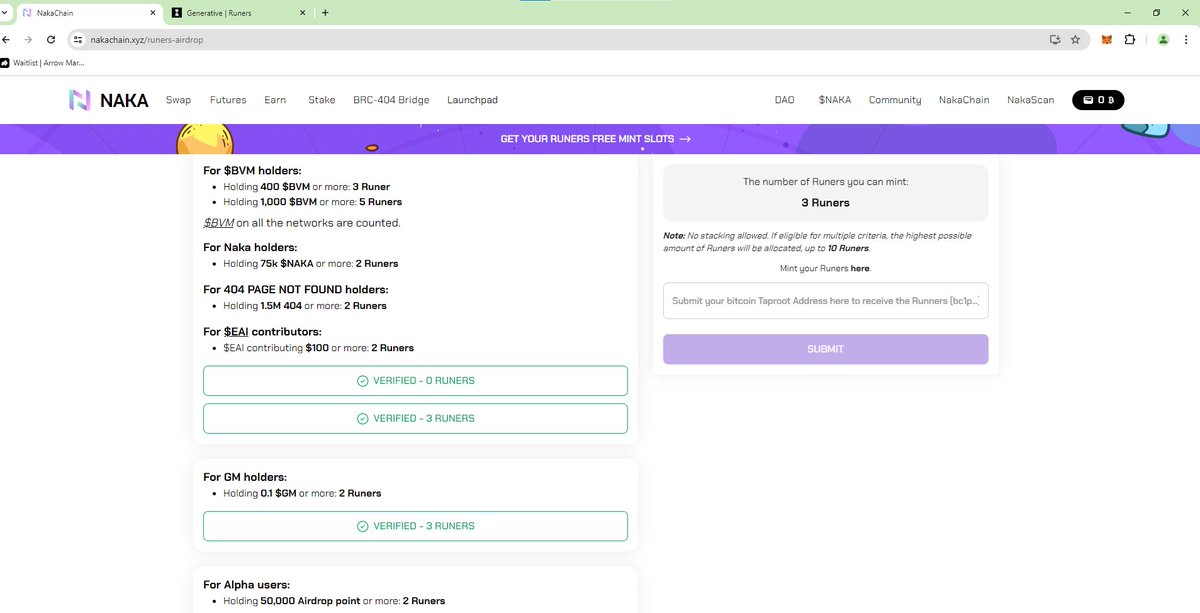The width and height of the screenshot is (1200, 613).
Task: Switch to the NakaChain tab
Action: point(88,12)
